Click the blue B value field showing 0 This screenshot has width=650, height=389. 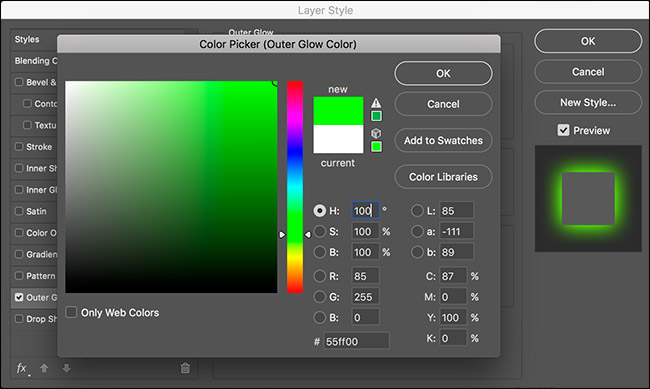[365, 318]
